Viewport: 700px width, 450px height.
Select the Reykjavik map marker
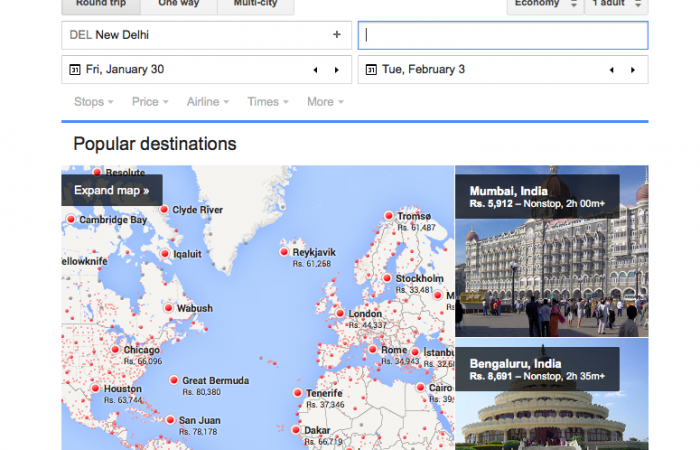coord(284,252)
